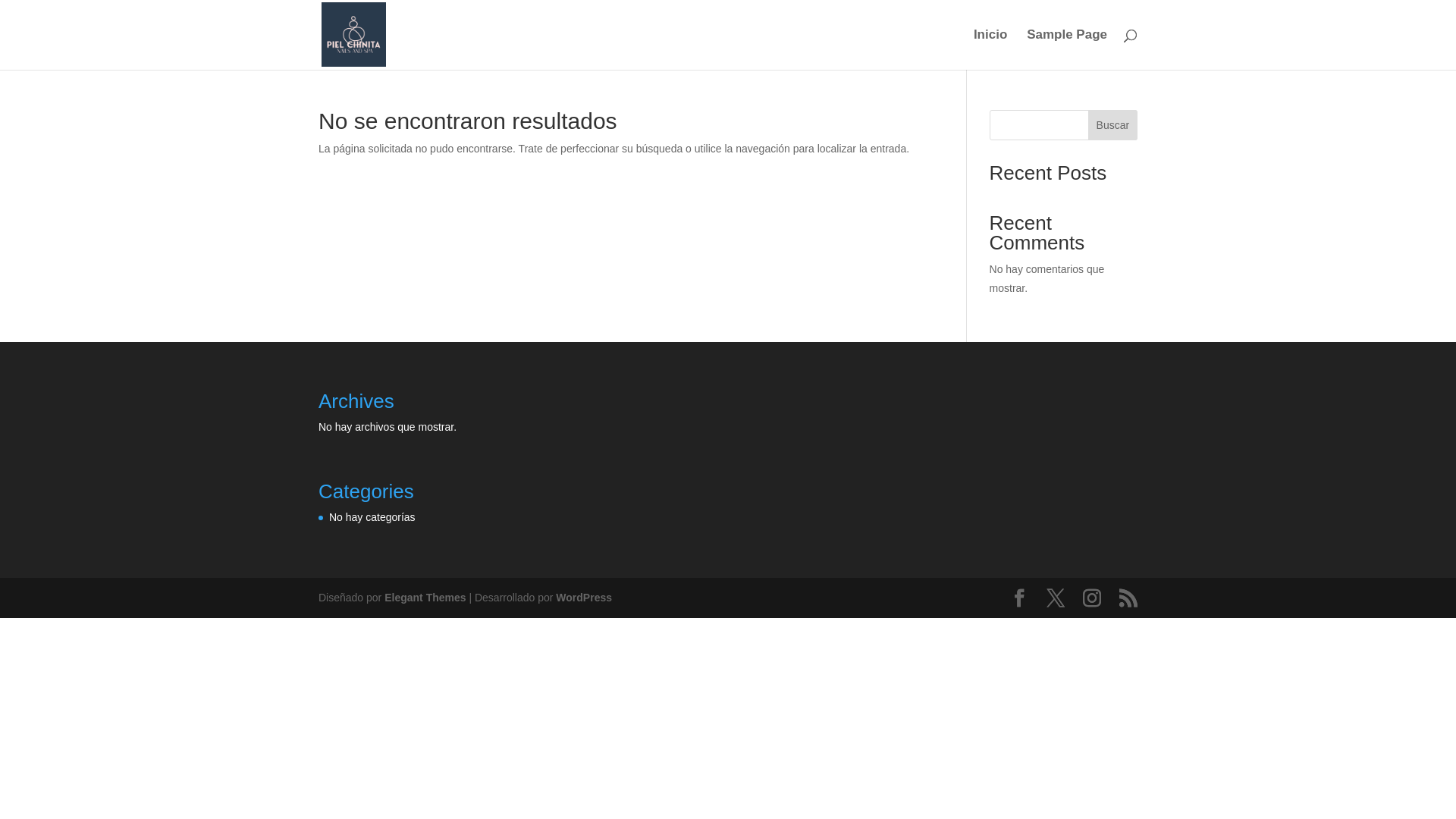Click the Recent Posts heading
This screenshot has width=1456, height=819.
pyautogui.click(x=1047, y=173)
